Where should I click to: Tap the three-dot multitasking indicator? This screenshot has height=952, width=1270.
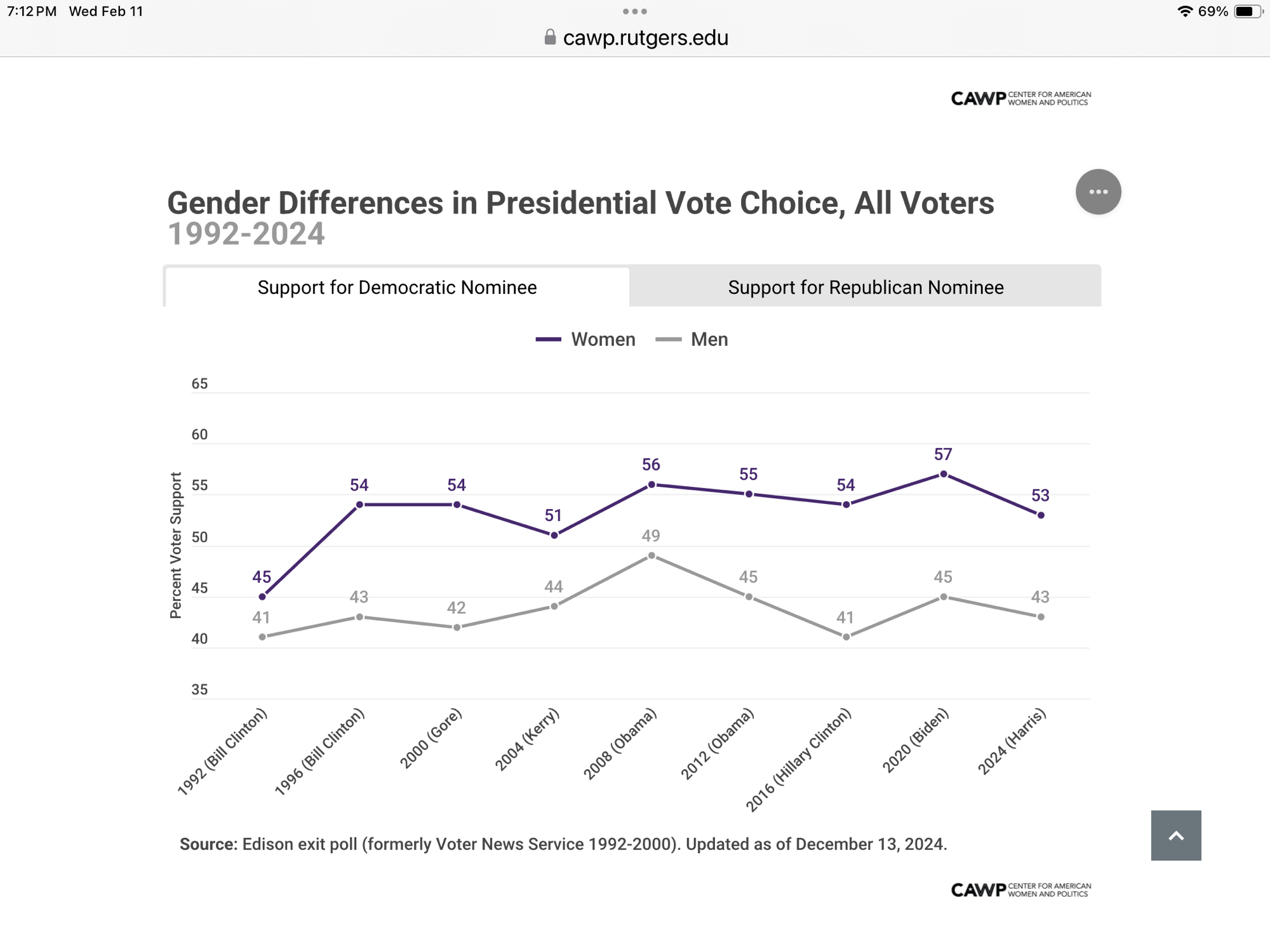(x=634, y=11)
